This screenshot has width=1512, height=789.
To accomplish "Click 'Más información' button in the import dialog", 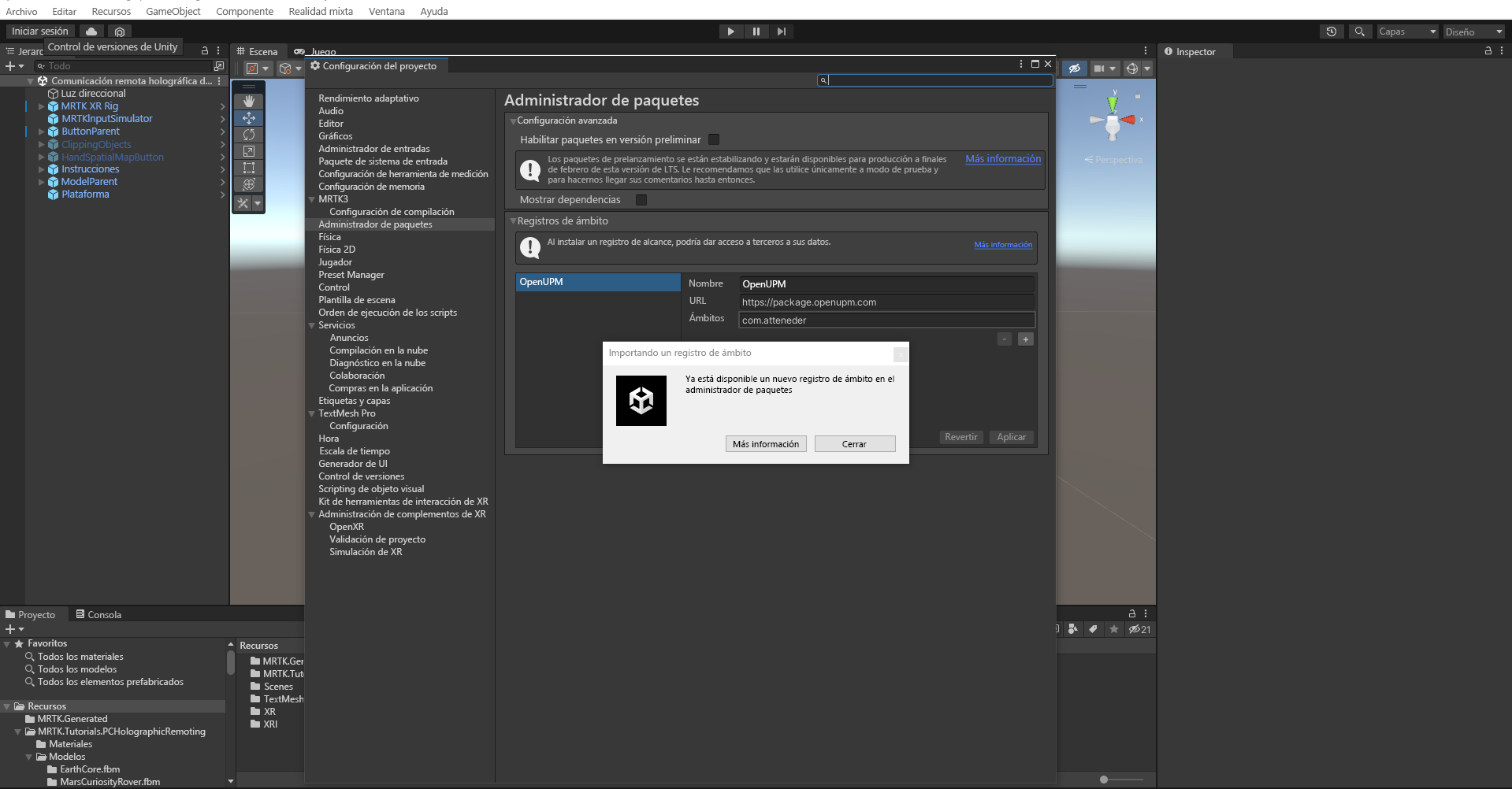I will point(766,444).
